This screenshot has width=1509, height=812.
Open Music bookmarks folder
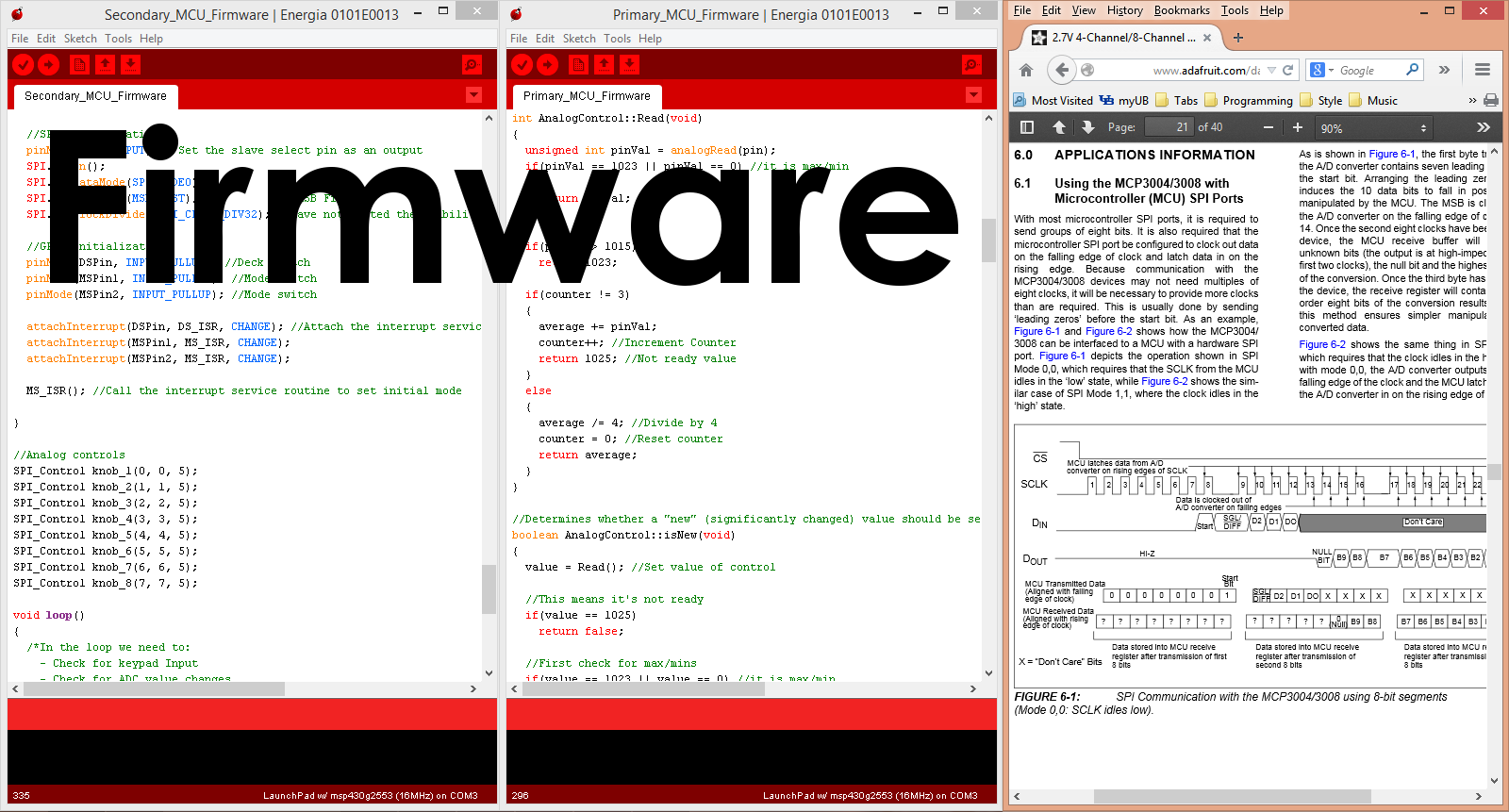click(1372, 100)
